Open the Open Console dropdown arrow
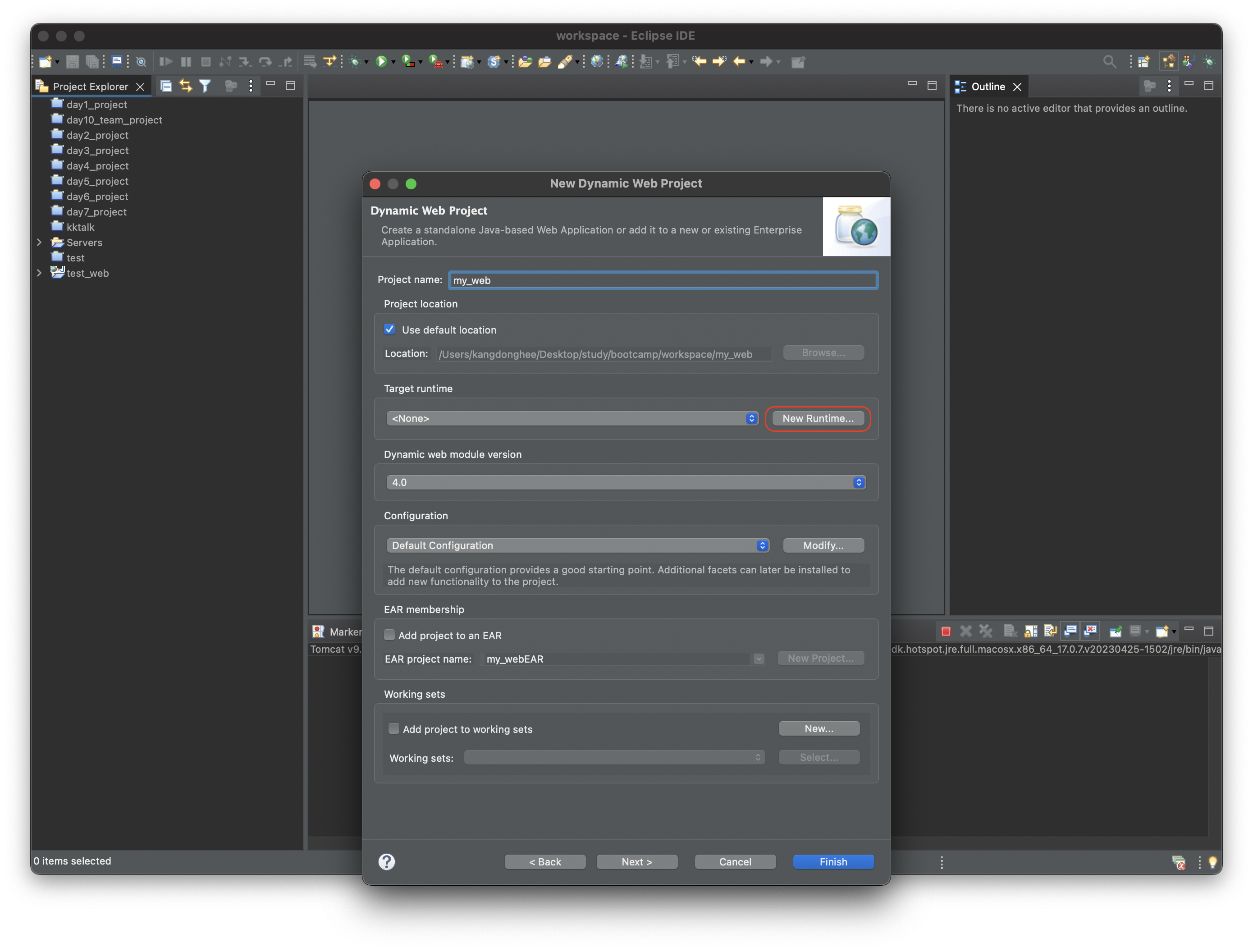 pyautogui.click(x=1174, y=632)
